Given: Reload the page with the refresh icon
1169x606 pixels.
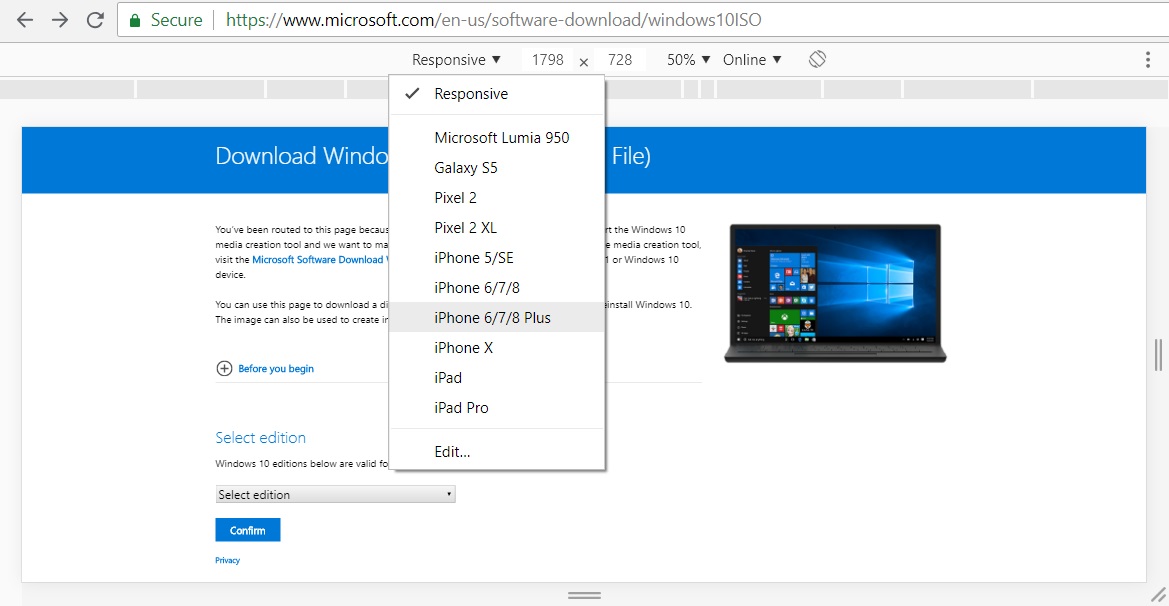Looking at the screenshot, I should pyautogui.click(x=95, y=20).
